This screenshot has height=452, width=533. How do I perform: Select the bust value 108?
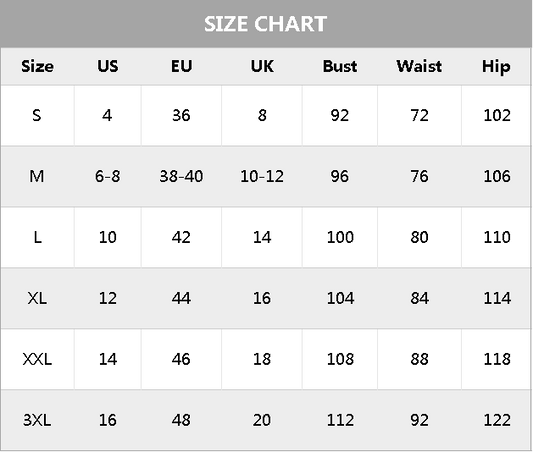pos(340,359)
